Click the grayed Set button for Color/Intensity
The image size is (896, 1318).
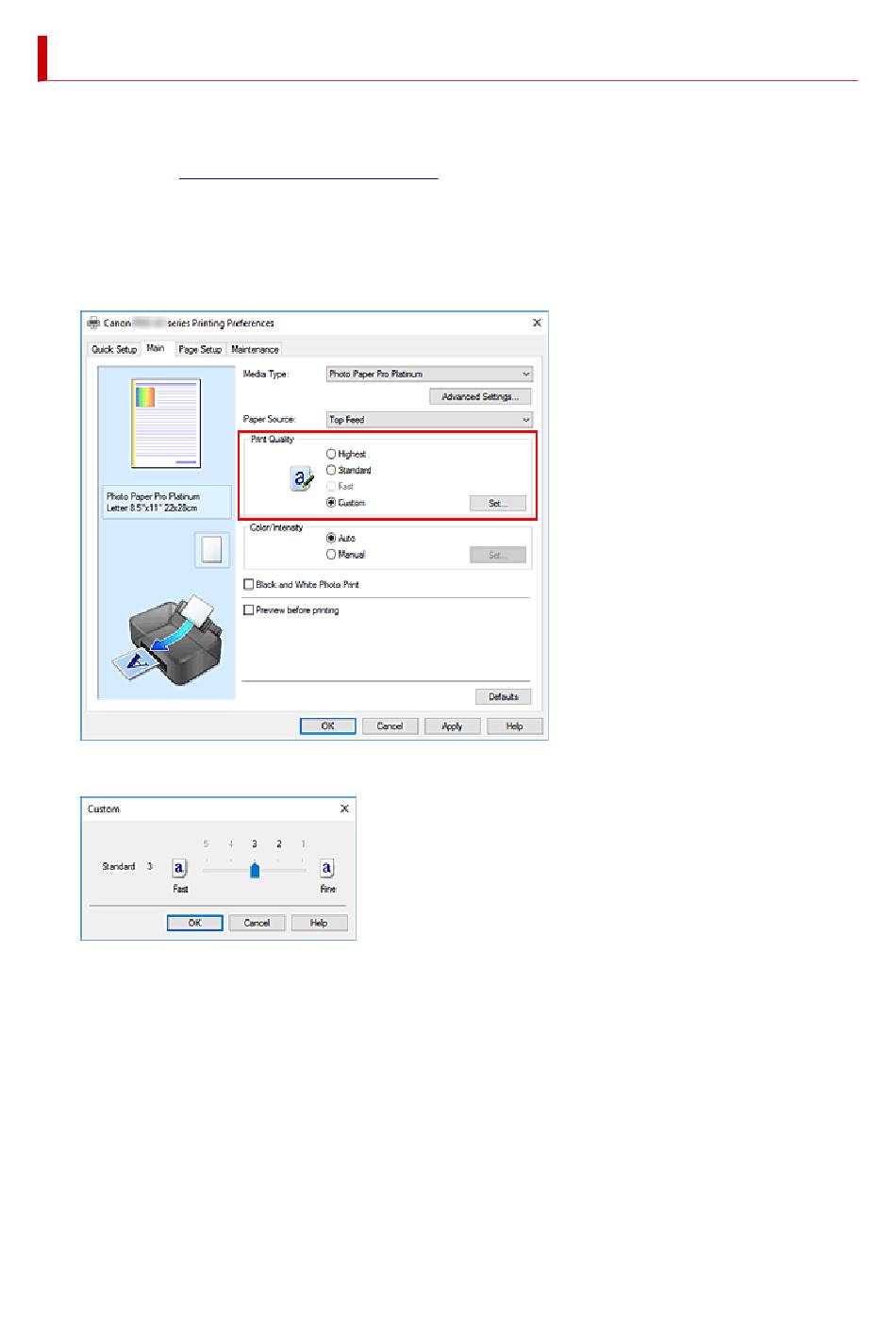[x=498, y=555]
